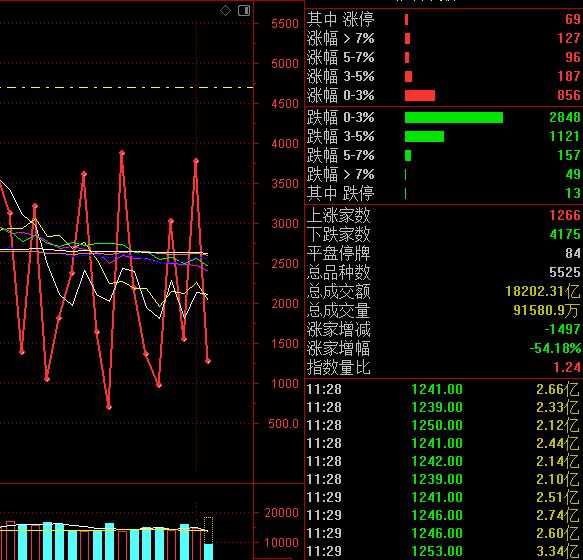This screenshot has width=583, height=560.
Task: Click the tick price 1242.00
Action: (437, 461)
